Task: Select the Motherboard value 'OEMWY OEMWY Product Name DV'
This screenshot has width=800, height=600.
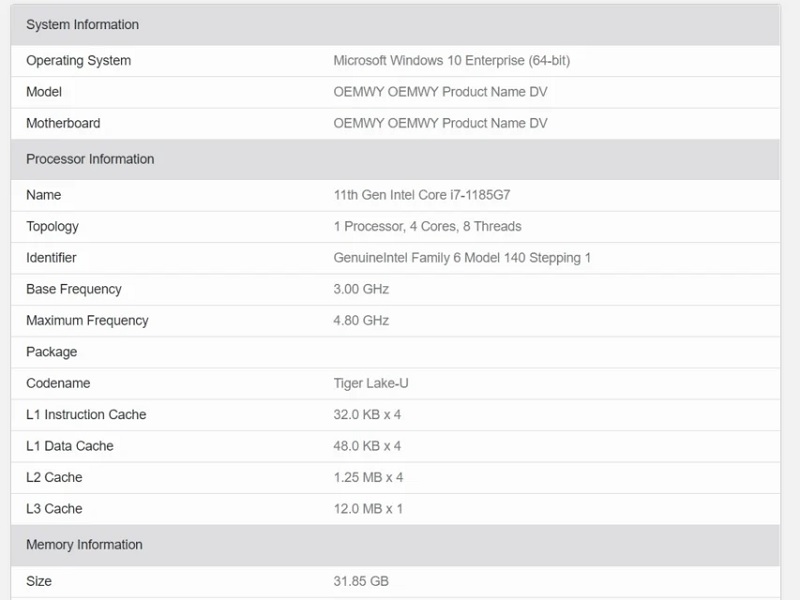Action: pos(440,123)
